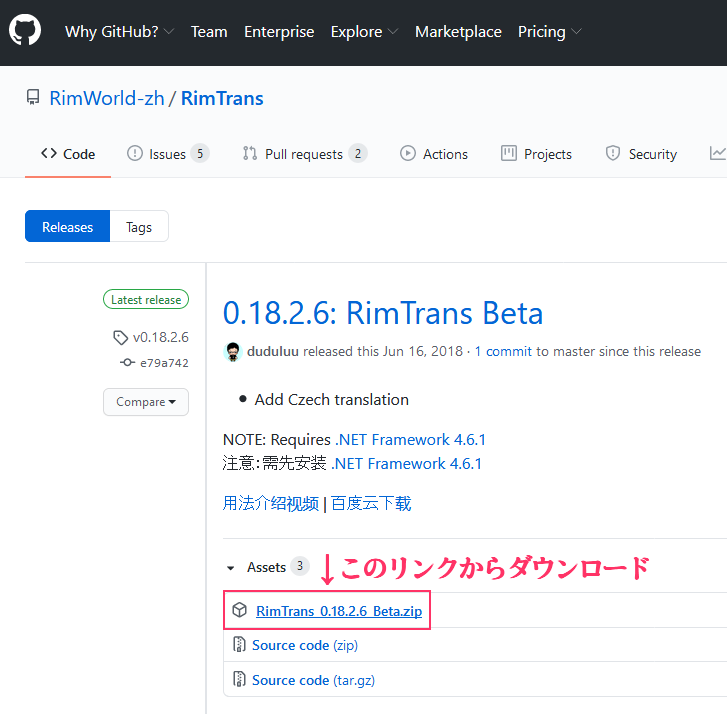Expand the Pricing dropdown
Viewport: 727px width, 714px height.
coord(549,32)
